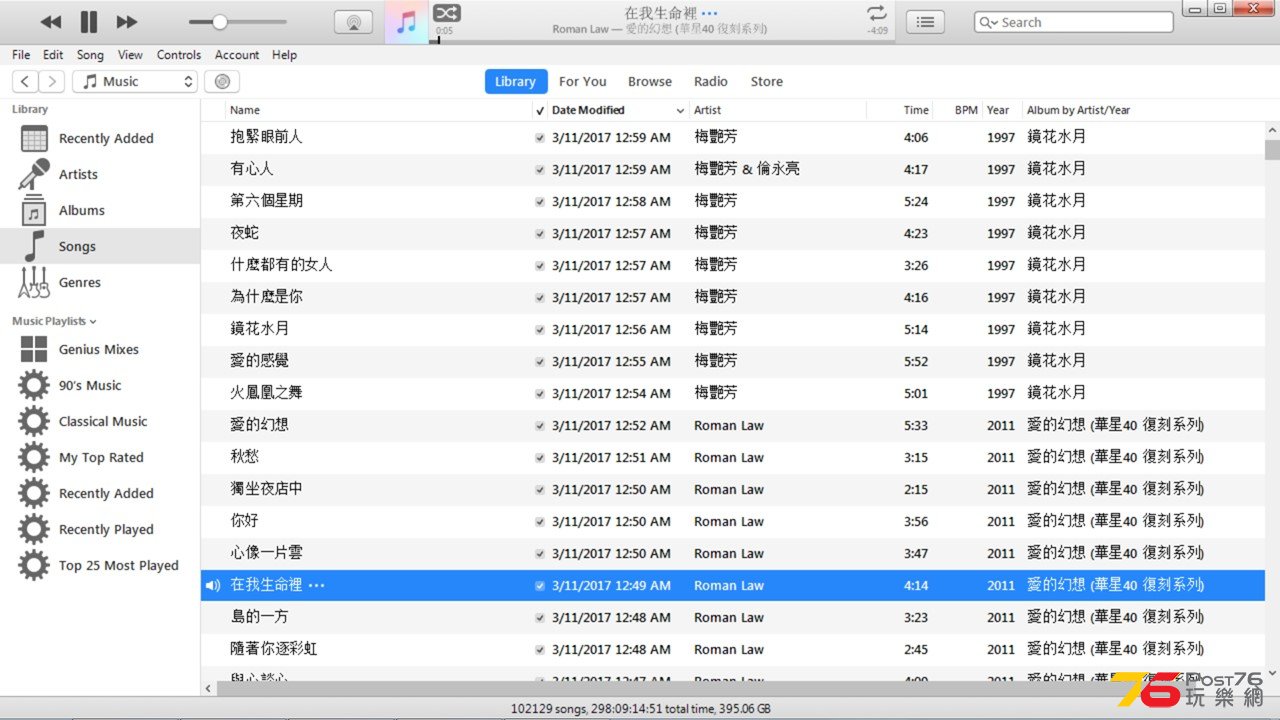Open the File menu
This screenshot has height=720, width=1280.
[x=21, y=55]
